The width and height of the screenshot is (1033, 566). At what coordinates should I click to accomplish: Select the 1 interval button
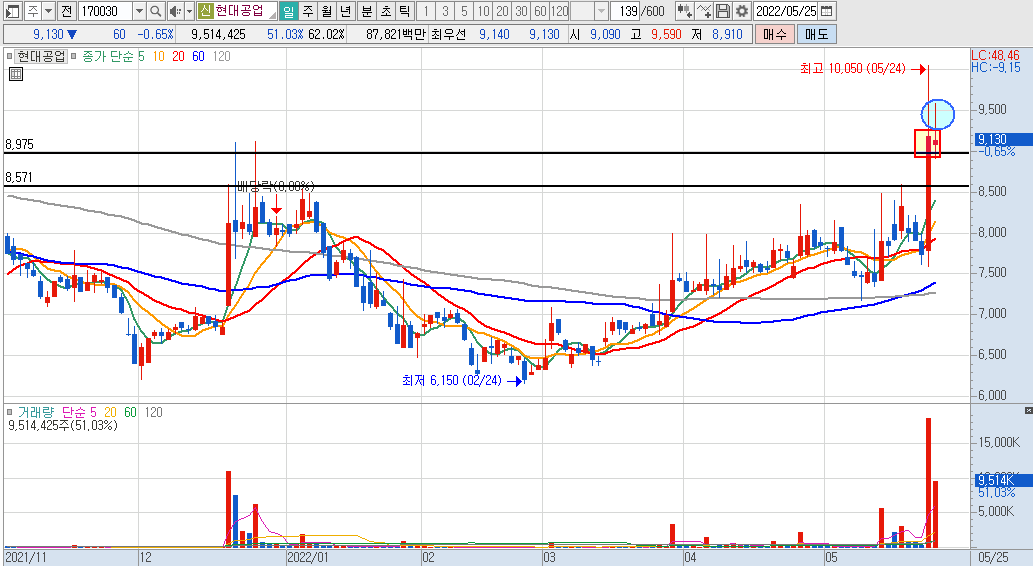pos(426,11)
